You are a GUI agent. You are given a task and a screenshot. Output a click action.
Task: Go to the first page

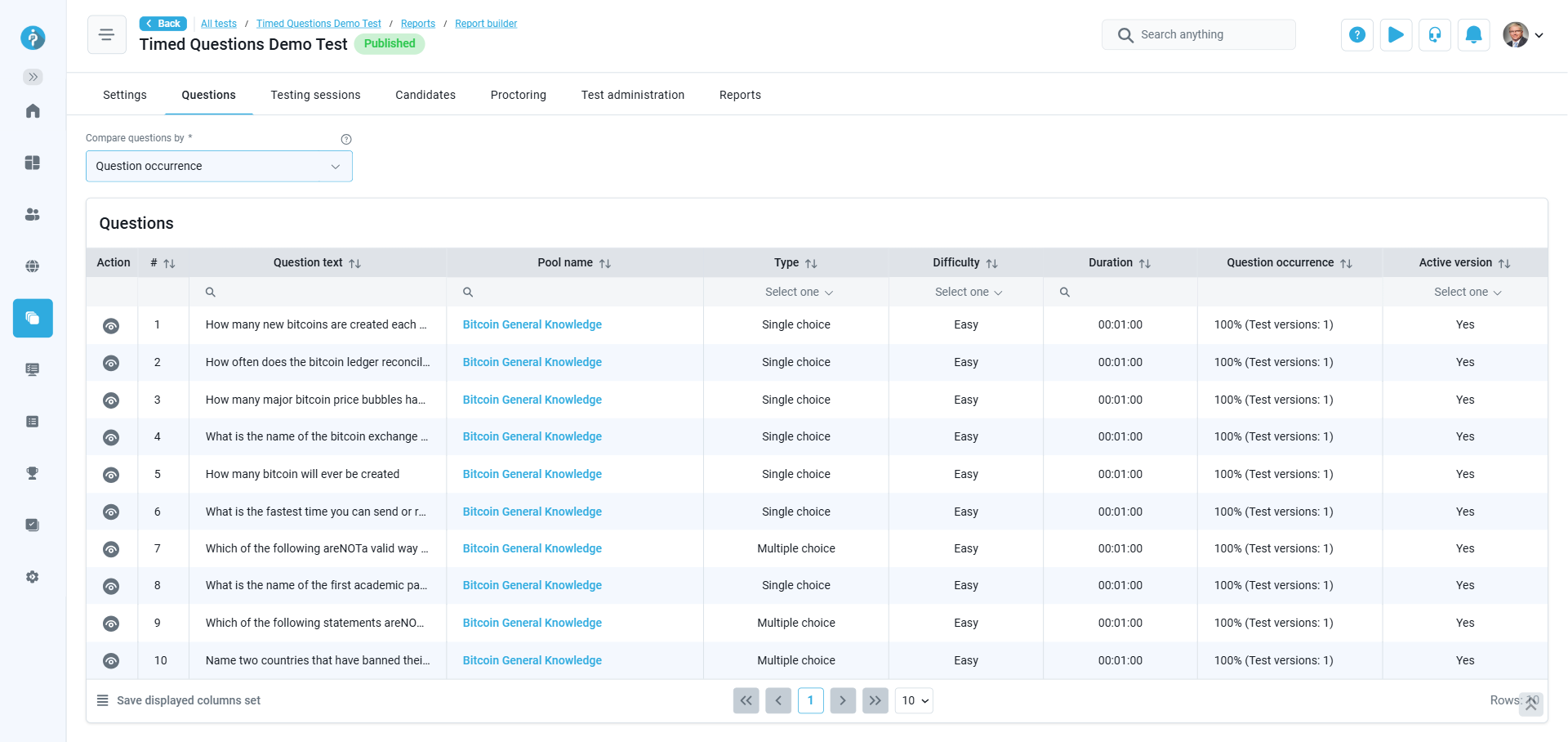click(746, 700)
